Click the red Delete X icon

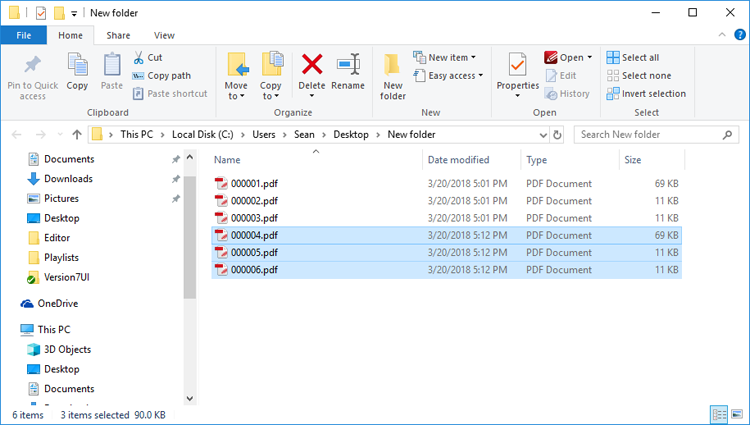(312, 64)
